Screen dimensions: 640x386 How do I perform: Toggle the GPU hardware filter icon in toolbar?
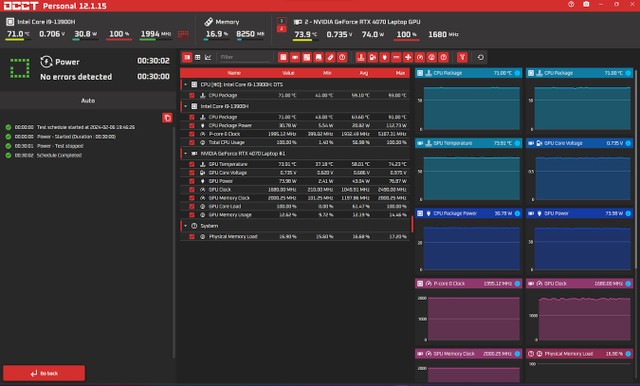pos(295,58)
